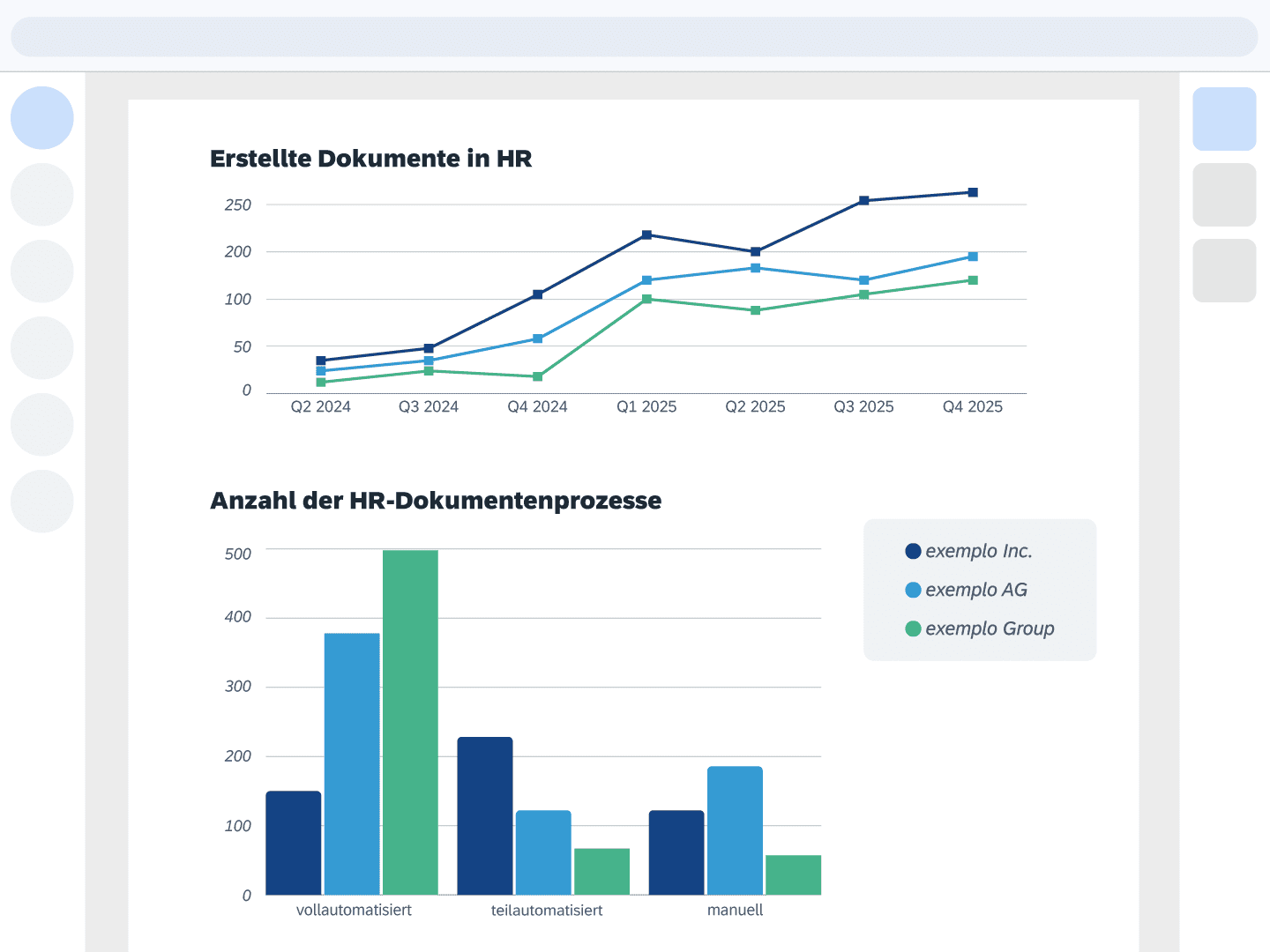
Task: Select the bottom gray panel icon on the right
Action: pos(1224,270)
